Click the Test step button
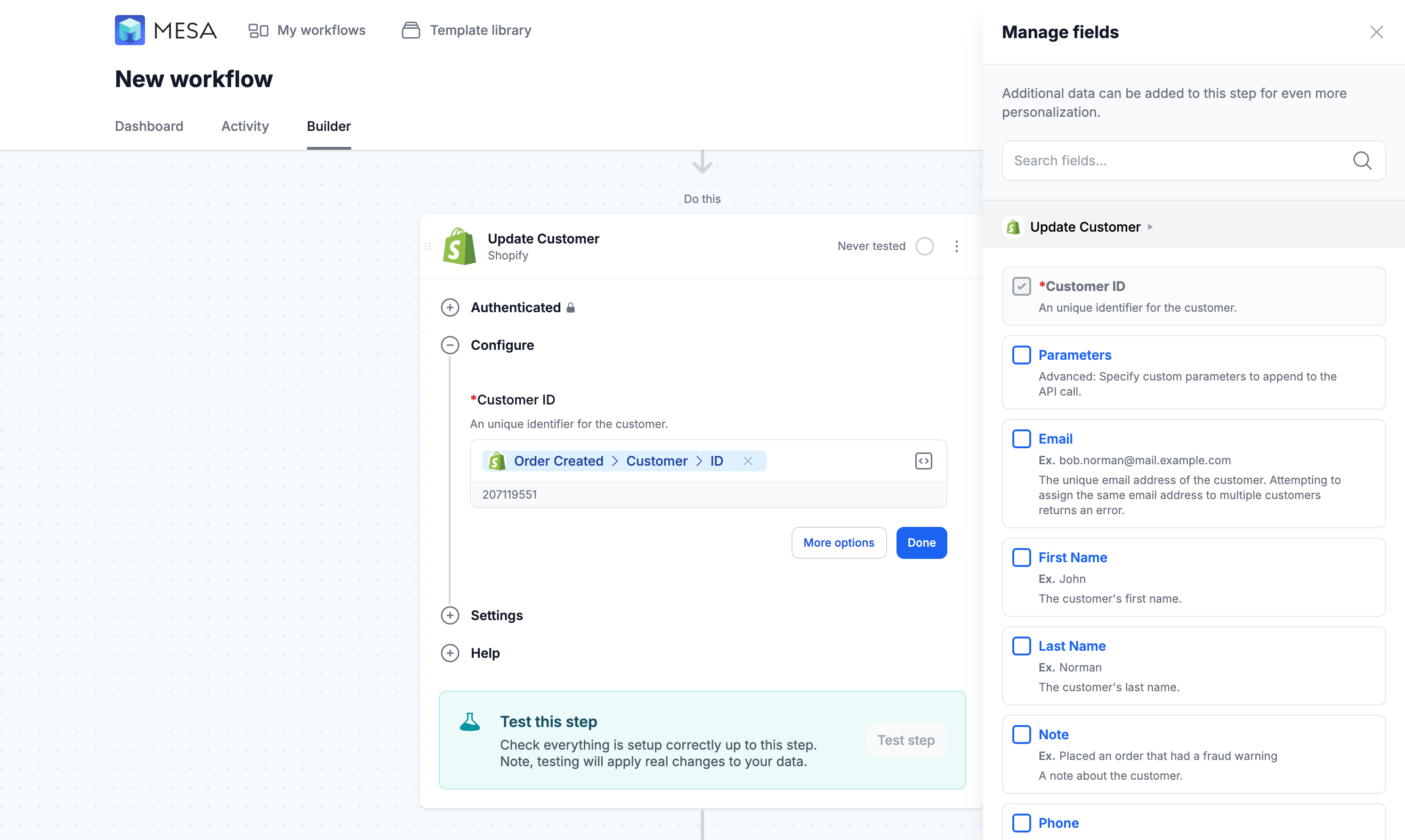The image size is (1405, 840). tap(905, 740)
